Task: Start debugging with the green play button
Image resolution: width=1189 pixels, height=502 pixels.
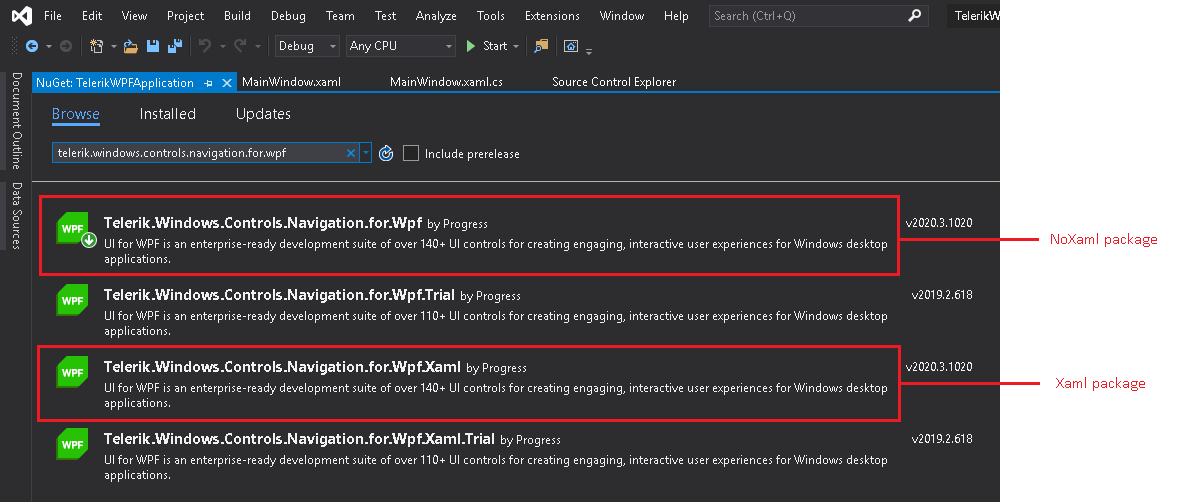Action: click(x=470, y=46)
